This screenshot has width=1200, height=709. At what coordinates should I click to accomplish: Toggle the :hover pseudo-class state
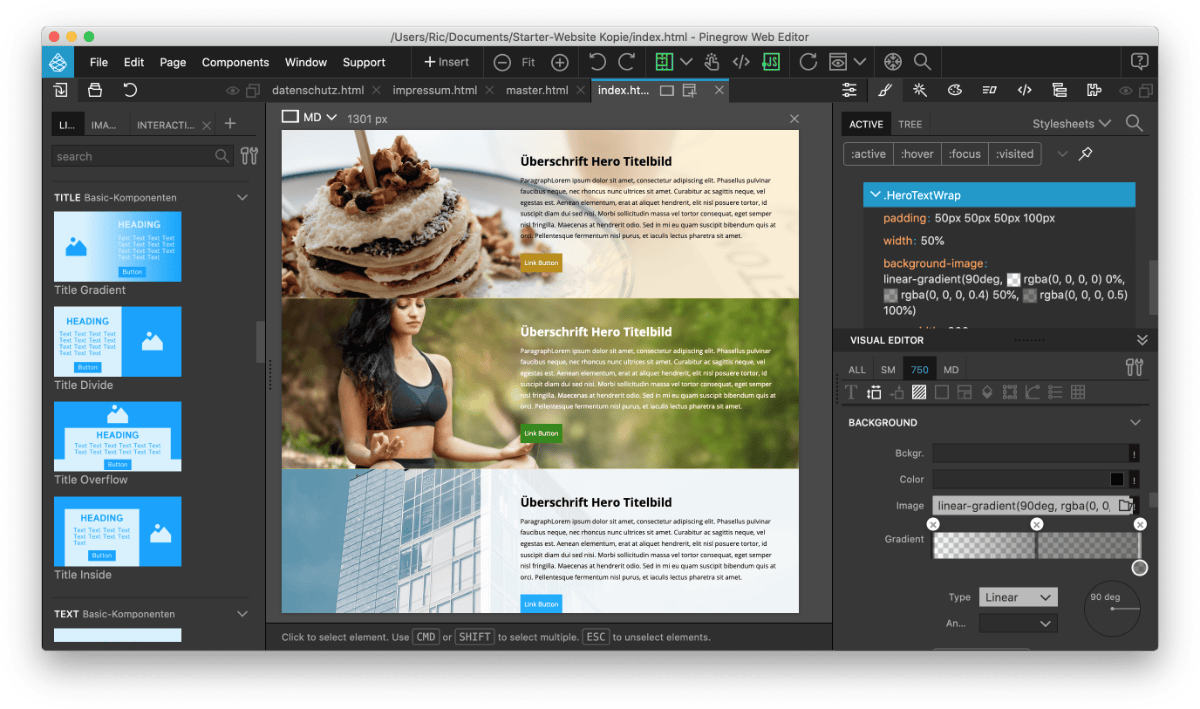coord(915,154)
